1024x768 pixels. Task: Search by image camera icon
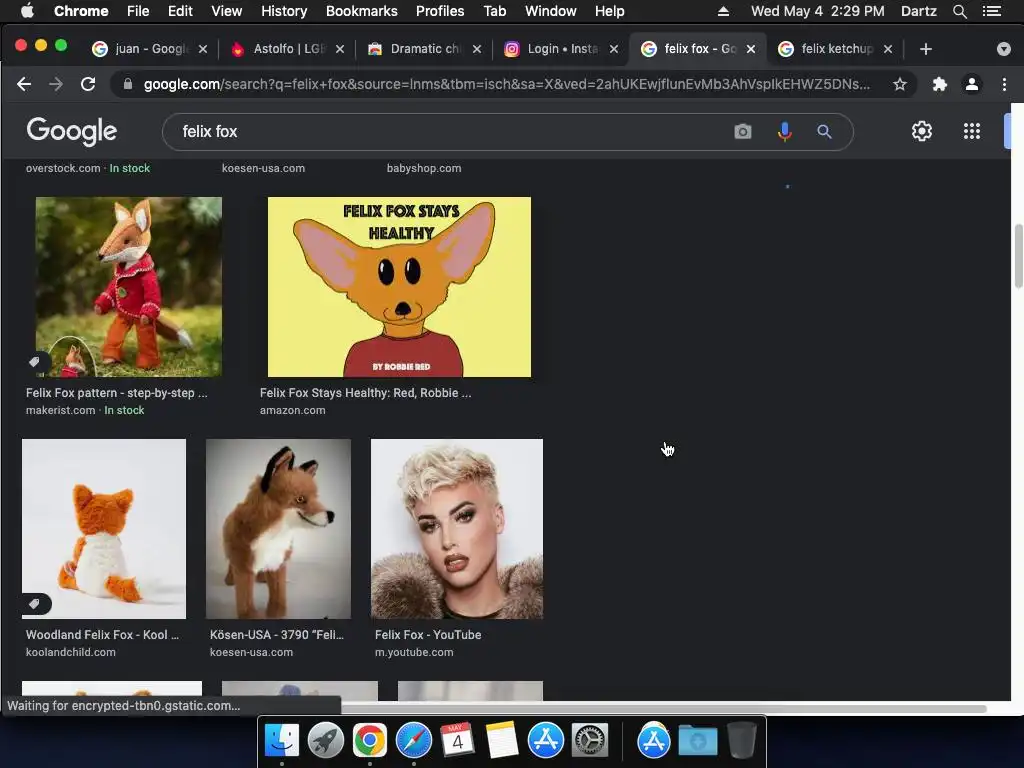743,132
